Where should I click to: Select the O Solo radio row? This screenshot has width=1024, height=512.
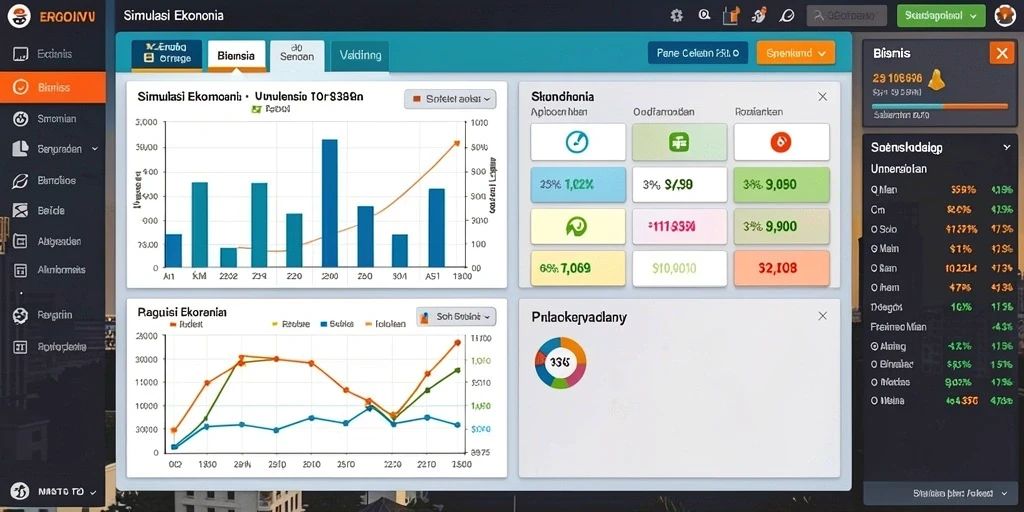942,229
